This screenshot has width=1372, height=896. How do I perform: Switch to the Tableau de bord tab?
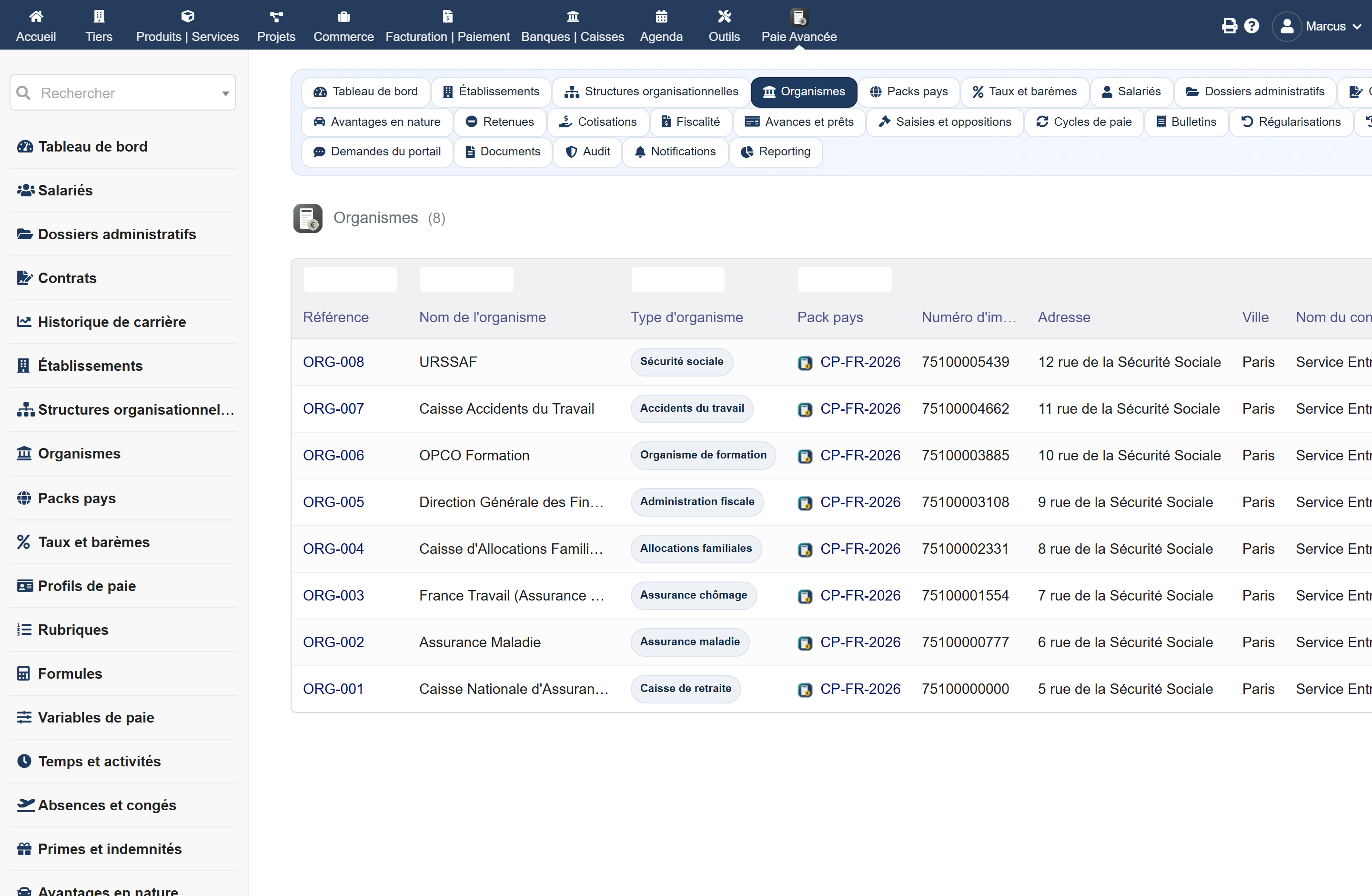pyautogui.click(x=365, y=92)
